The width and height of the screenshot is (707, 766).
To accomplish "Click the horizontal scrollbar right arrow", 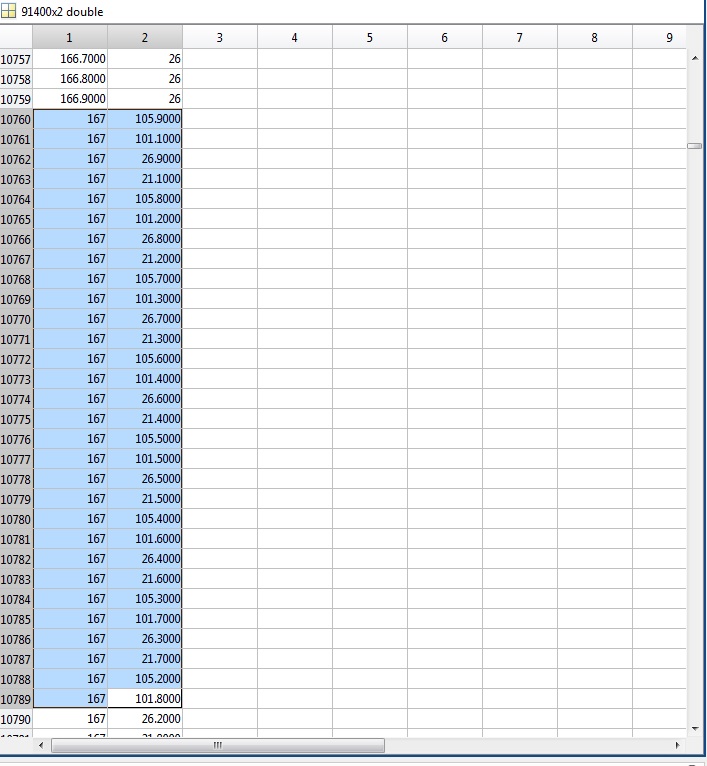I will pos(677,746).
